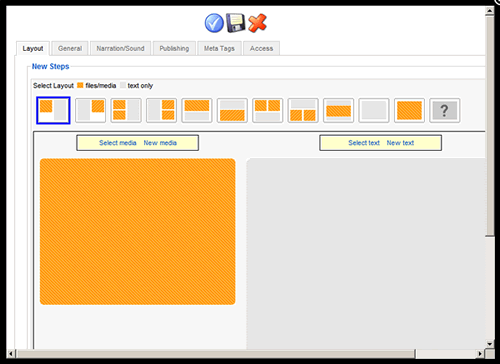Viewport: 500px width, 364px height.
Task: Click the Select media link
Action: 118,143
